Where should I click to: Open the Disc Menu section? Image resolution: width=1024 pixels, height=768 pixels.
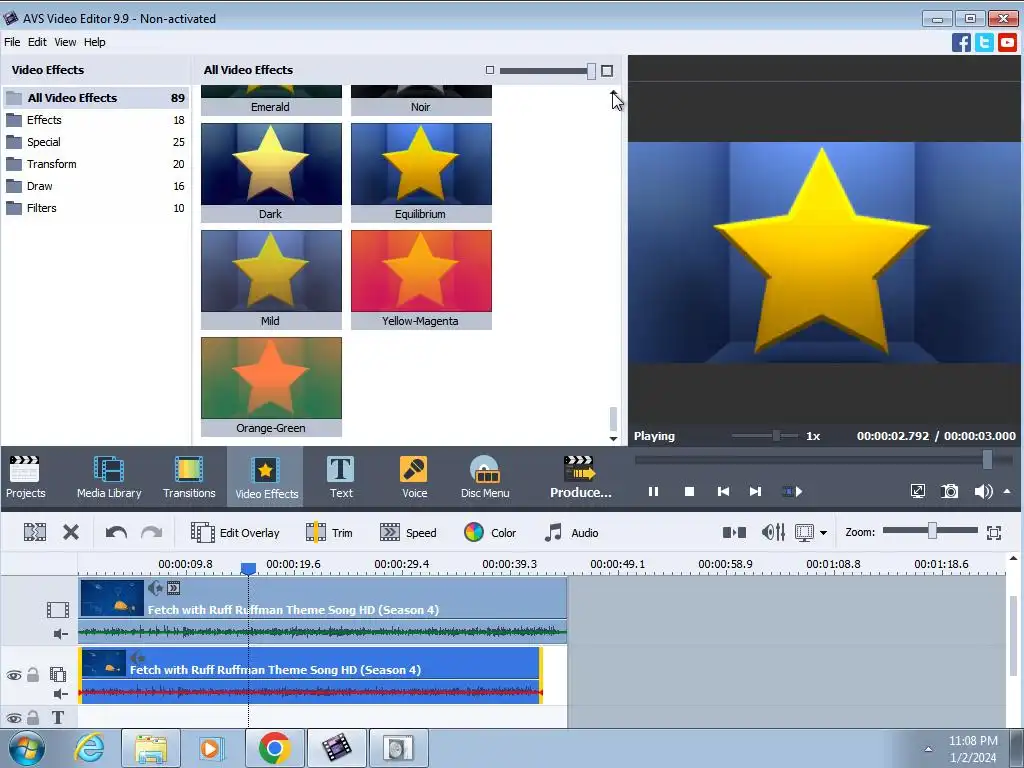(x=485, y=477)
